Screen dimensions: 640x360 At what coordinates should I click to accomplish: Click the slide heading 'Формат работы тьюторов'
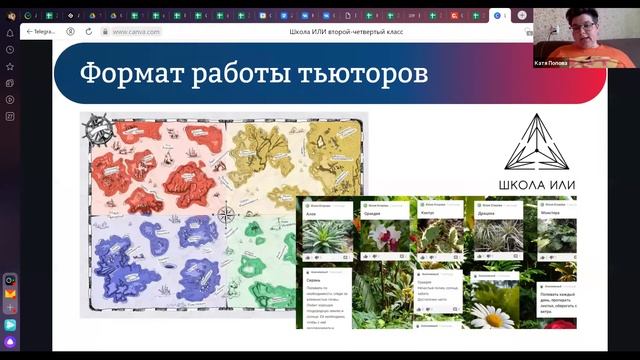tap(254, 73)
